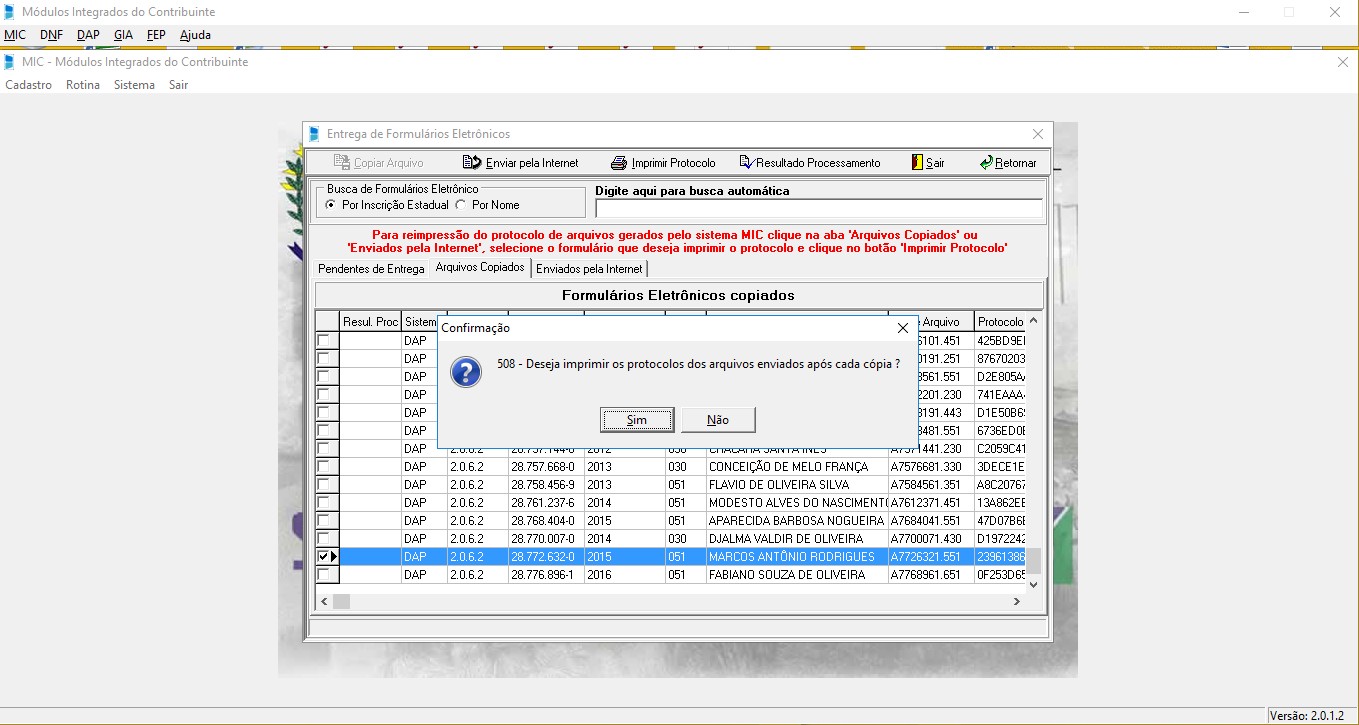Select the MARCOS ANTÔNIO RODRIGUES cell
This screenshot has height=725, width=1359.
(797, 557)
